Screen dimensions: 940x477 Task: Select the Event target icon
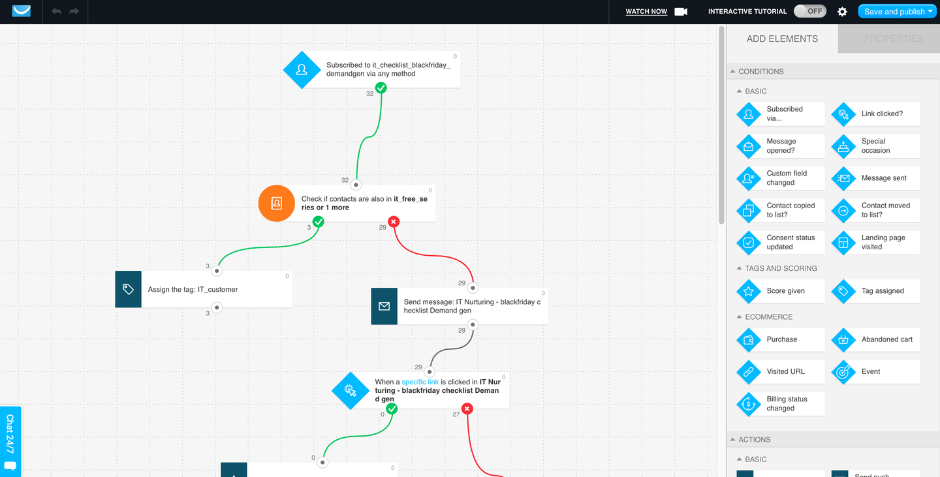tap(843, 372)
